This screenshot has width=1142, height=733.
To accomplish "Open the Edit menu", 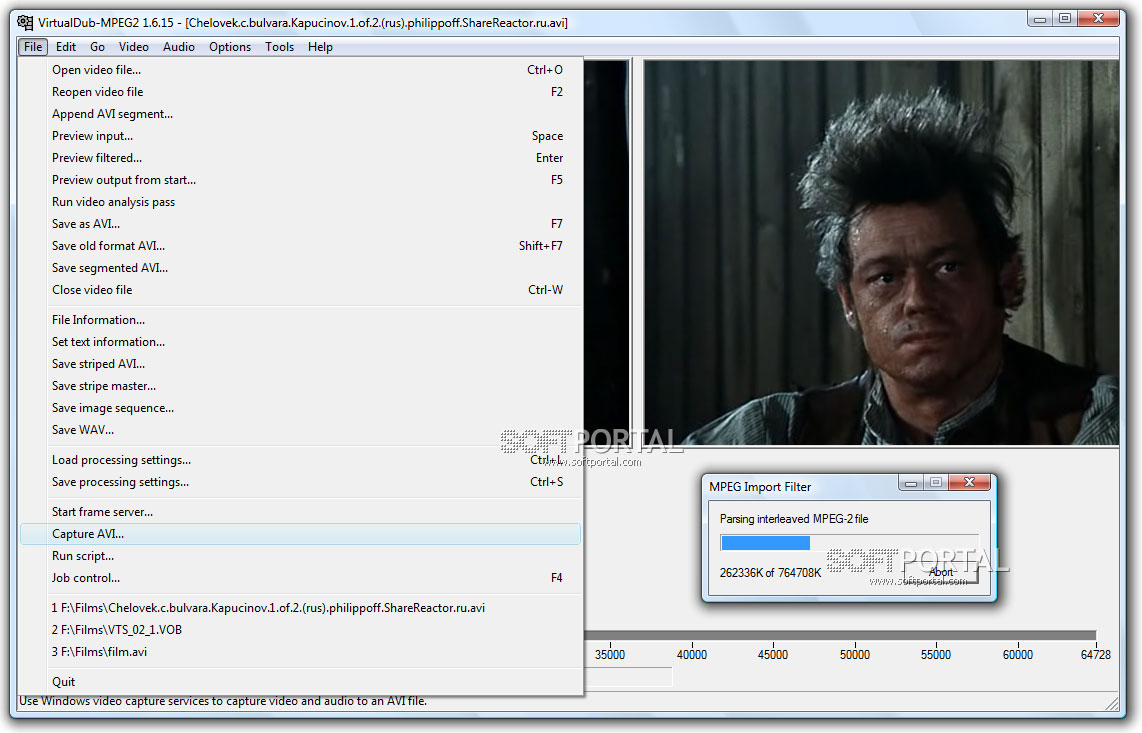I will (x=66, y=47).
